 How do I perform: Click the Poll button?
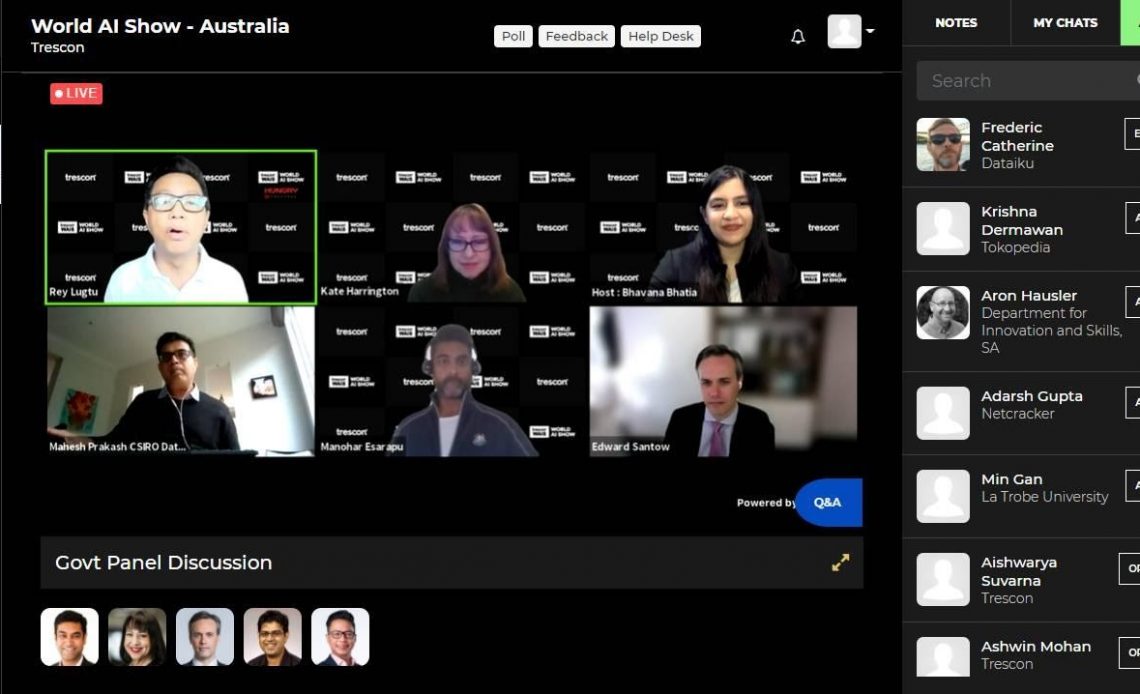pos(513,36)
